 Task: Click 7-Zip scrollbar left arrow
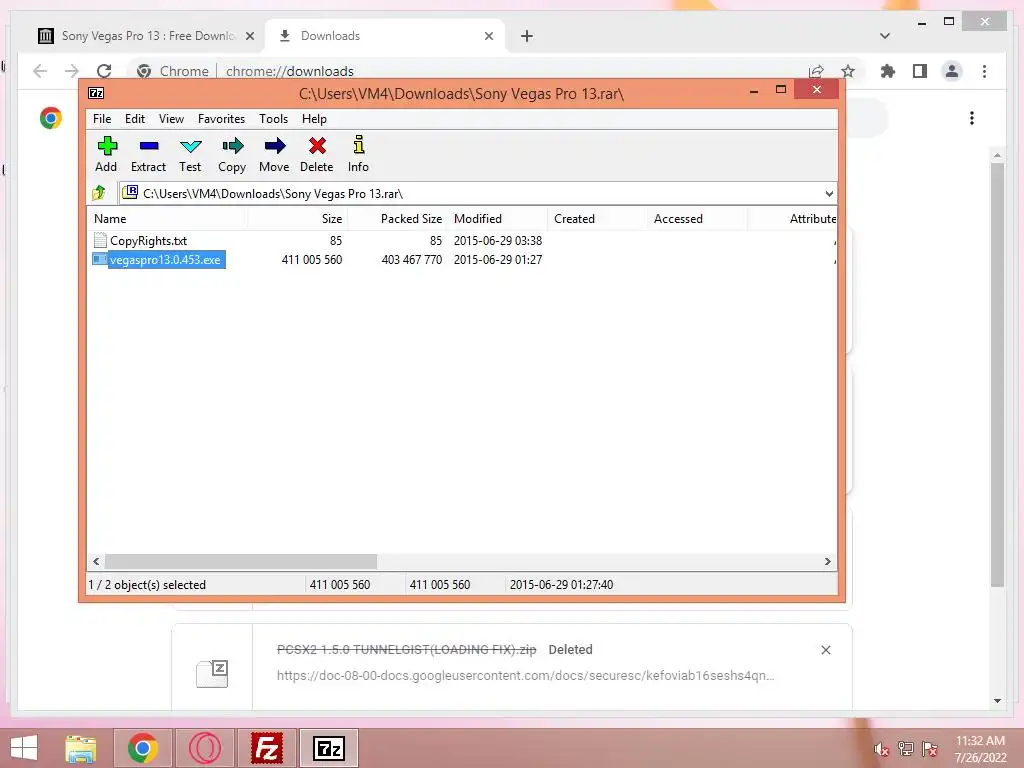tap(96, 562)
